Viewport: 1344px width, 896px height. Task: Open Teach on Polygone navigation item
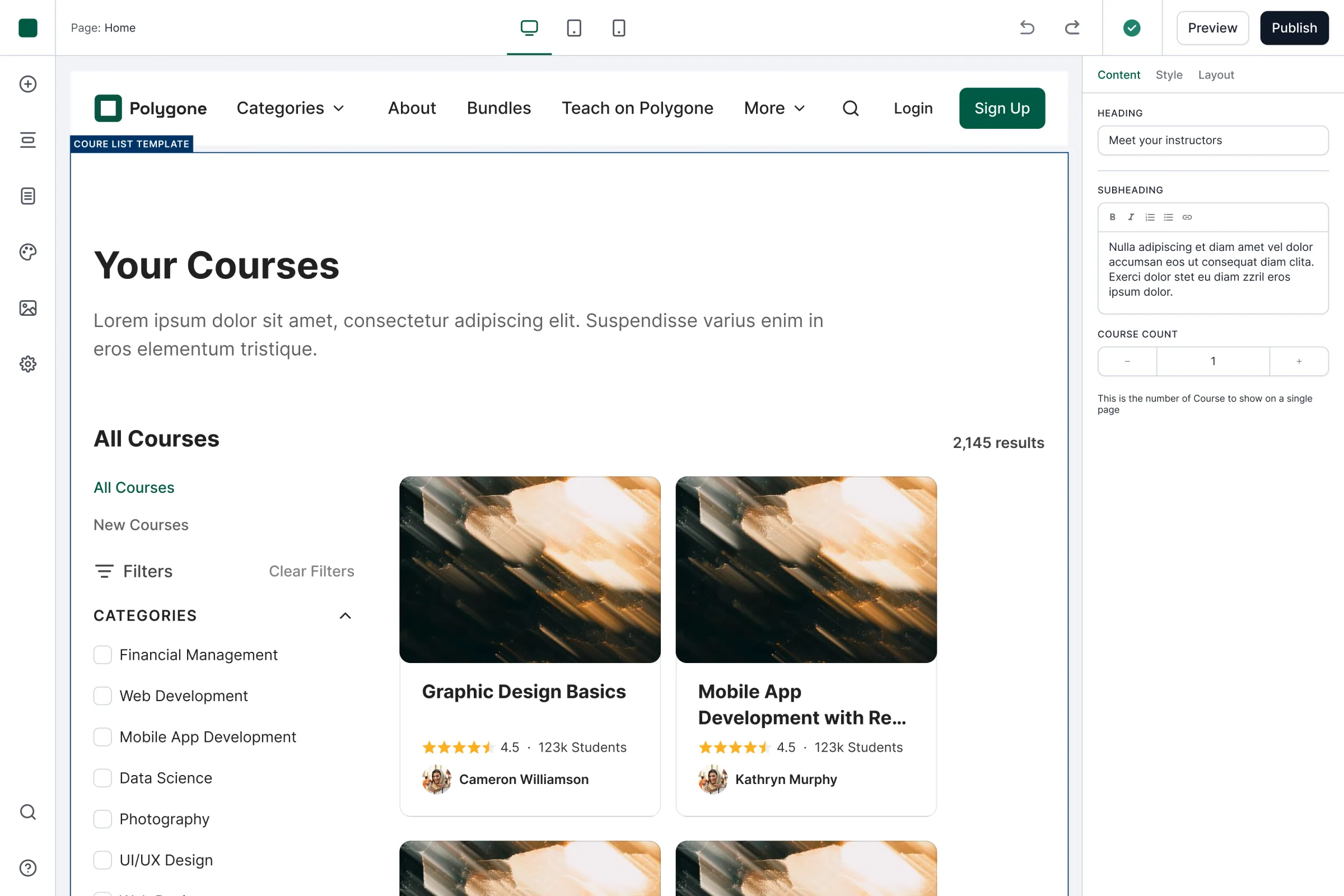tap(637, 108)
